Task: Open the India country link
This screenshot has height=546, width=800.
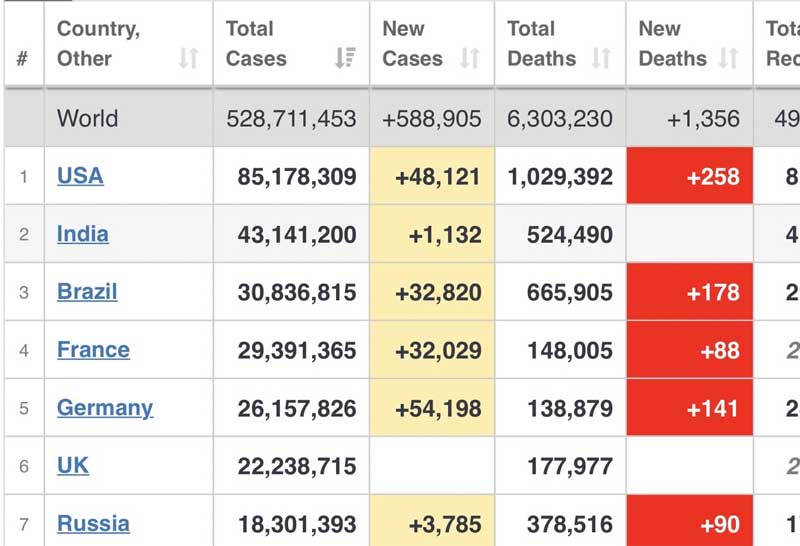Action: (83, 234)
